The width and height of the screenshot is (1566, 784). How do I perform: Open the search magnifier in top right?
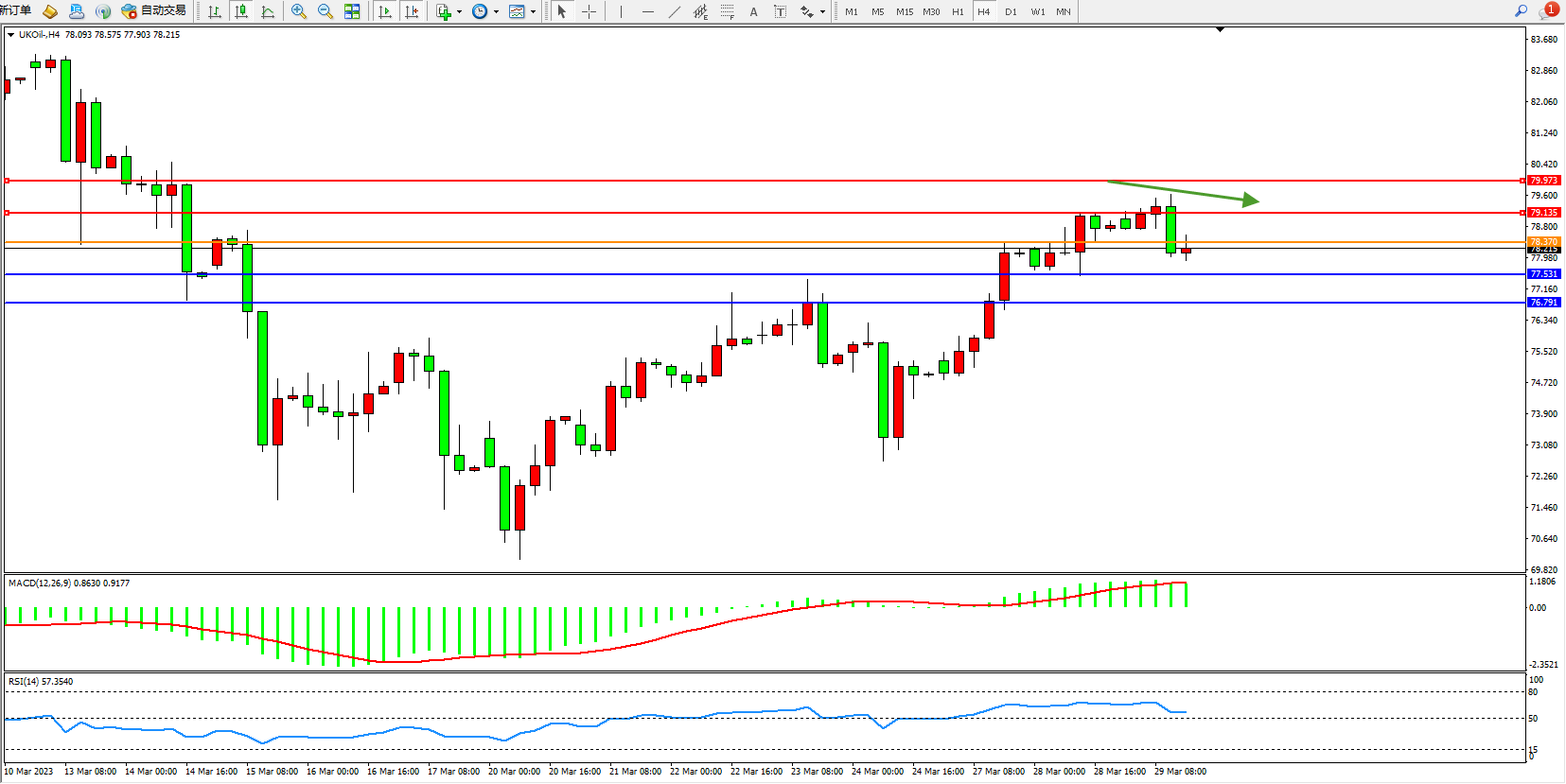pyautogui.click(x=1521, y=11)
